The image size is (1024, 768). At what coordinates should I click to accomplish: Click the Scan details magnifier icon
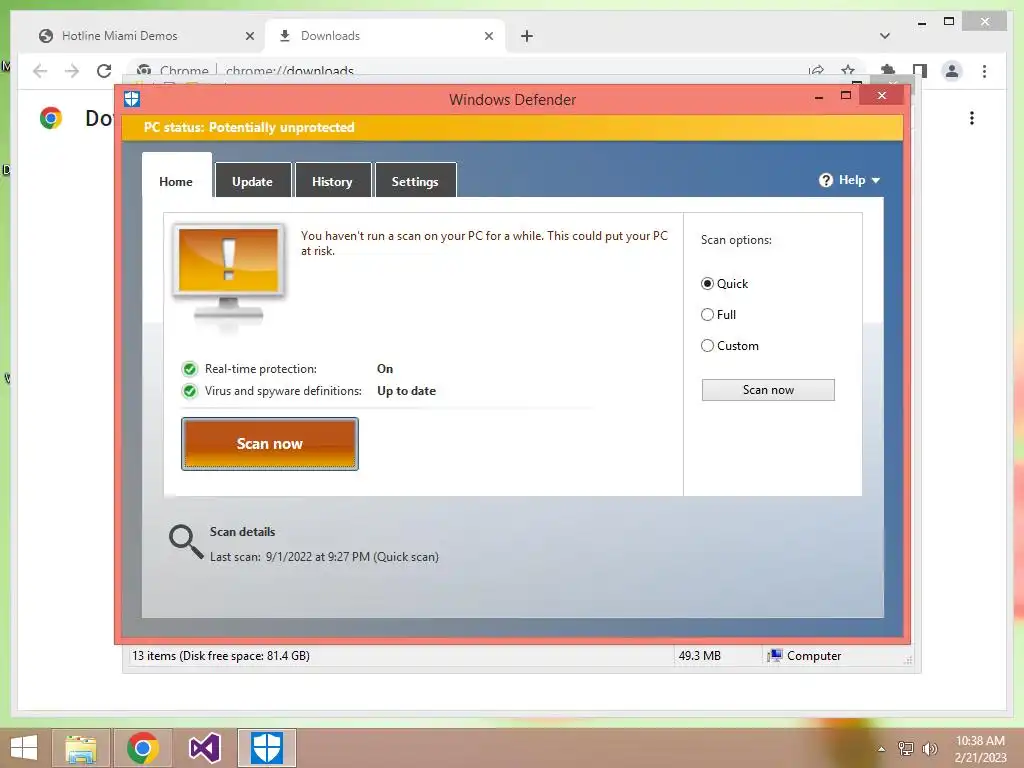coord(185,542)
